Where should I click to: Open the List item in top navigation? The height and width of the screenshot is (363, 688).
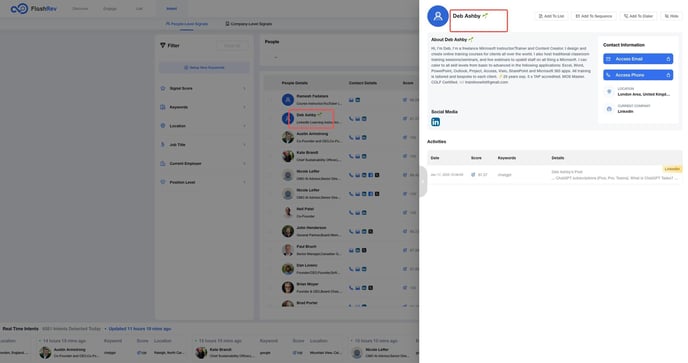[x=139, y=9]
